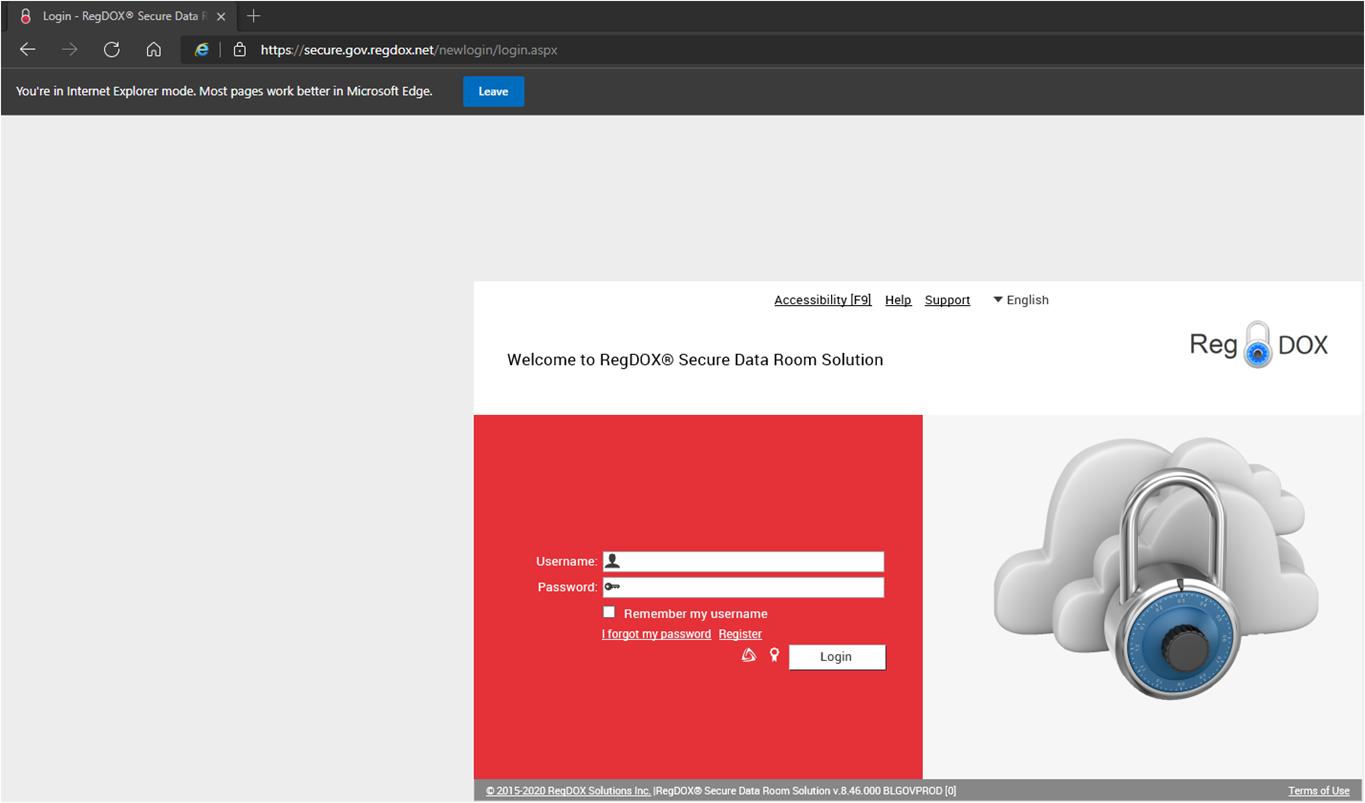Screen dimensions: 1365x803
Task: Open the Help link
Action: 898,300
